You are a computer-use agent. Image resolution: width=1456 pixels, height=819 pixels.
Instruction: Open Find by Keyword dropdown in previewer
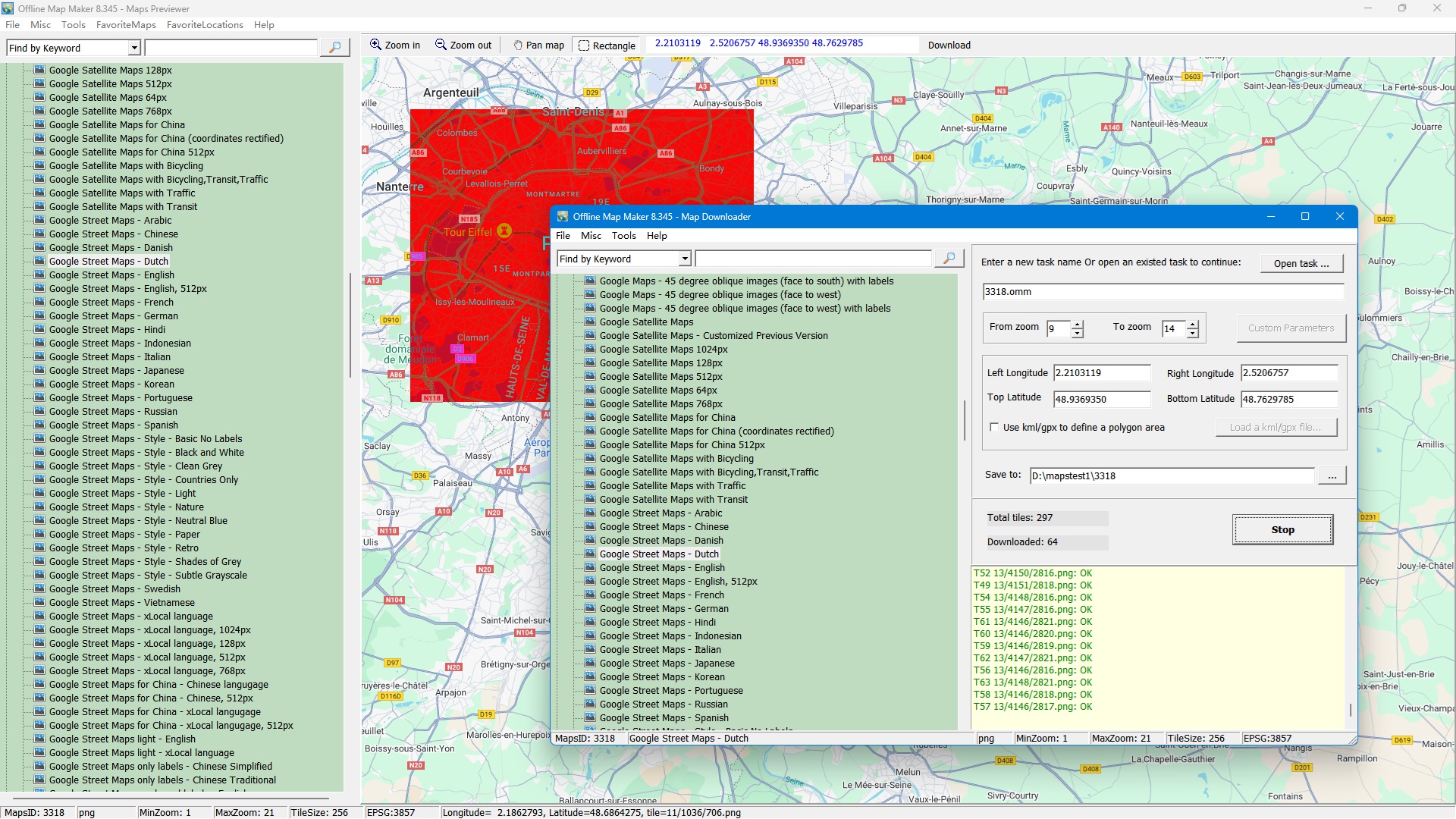[134, 48]
